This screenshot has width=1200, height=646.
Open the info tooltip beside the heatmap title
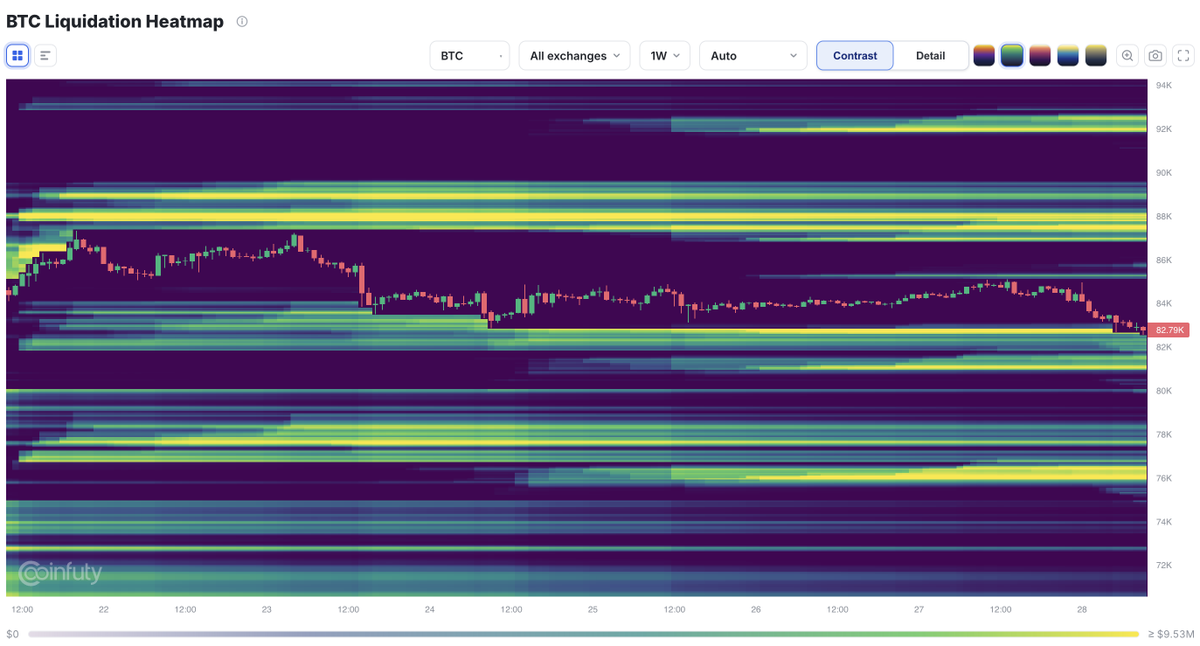242,21
